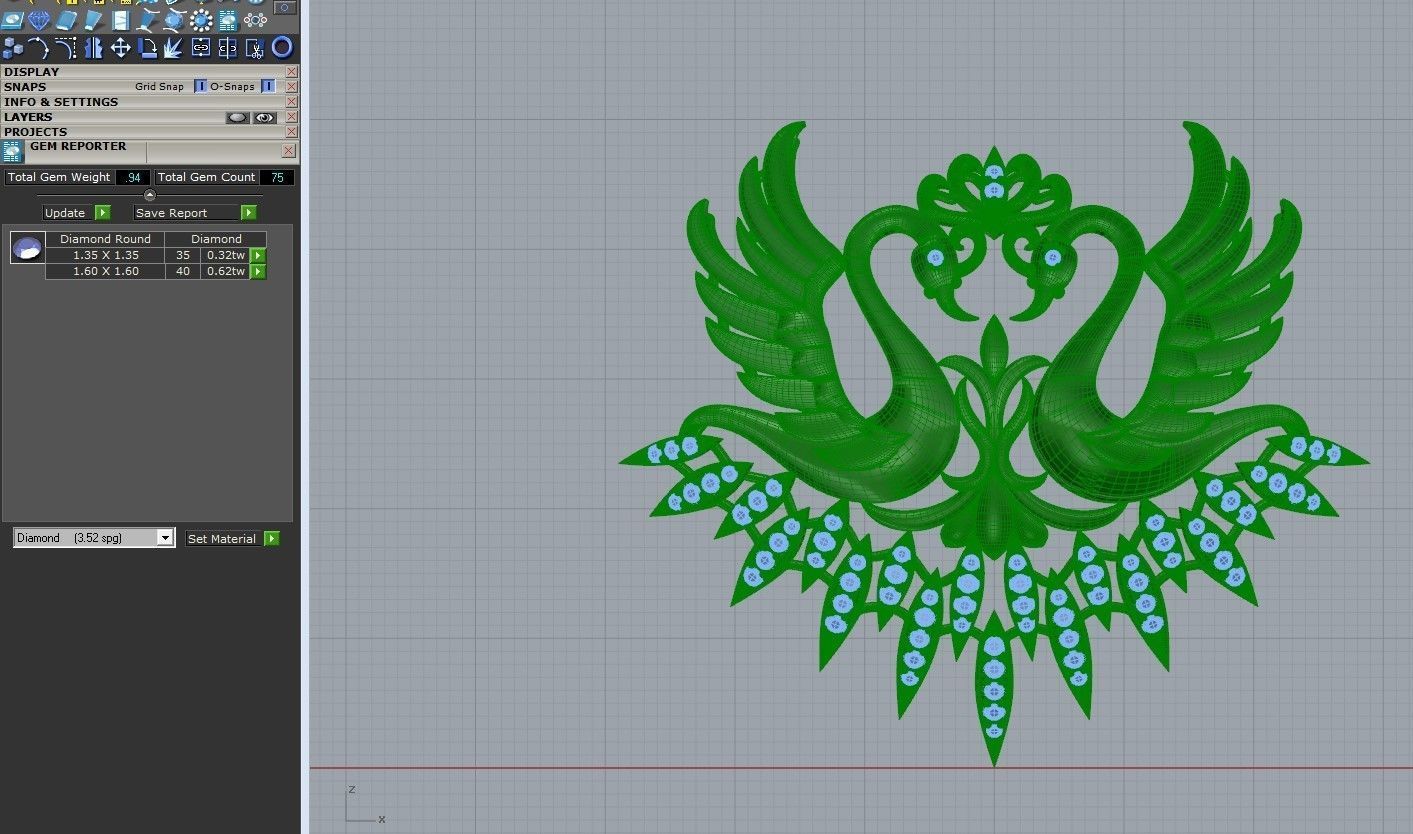The image size is (1413, 834).
Task: Toggle the eye visibility in LAYERS header
Action: tap(264, 117)
